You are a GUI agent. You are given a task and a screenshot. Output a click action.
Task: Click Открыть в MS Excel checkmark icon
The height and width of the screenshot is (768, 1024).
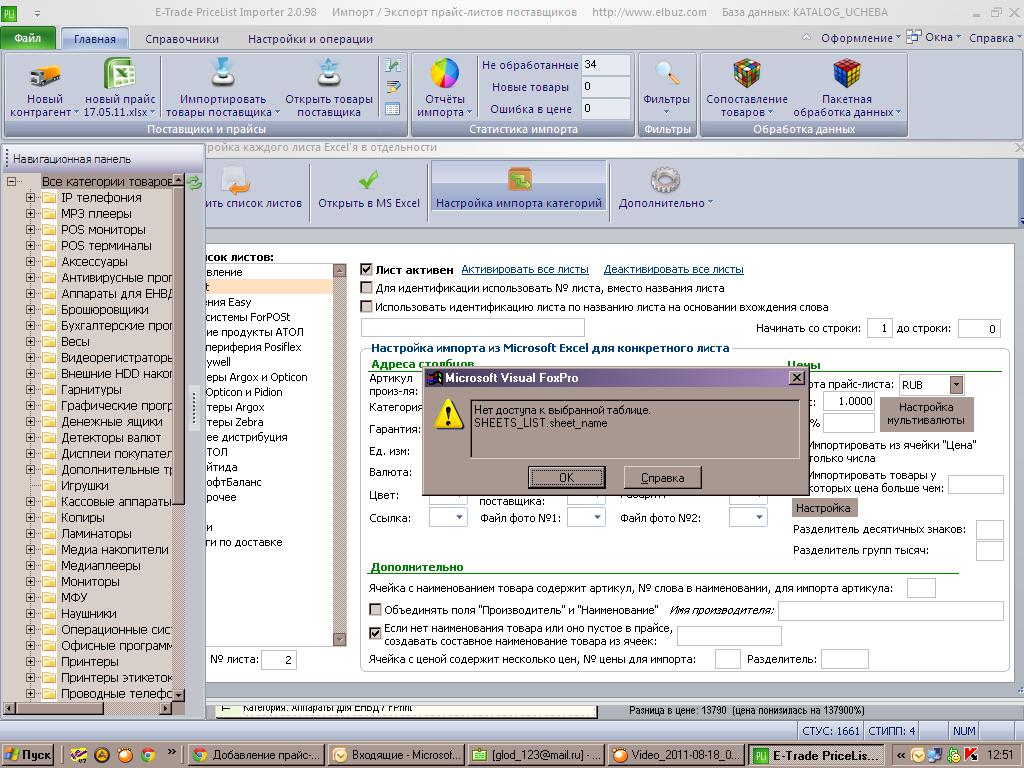[368, 179]
